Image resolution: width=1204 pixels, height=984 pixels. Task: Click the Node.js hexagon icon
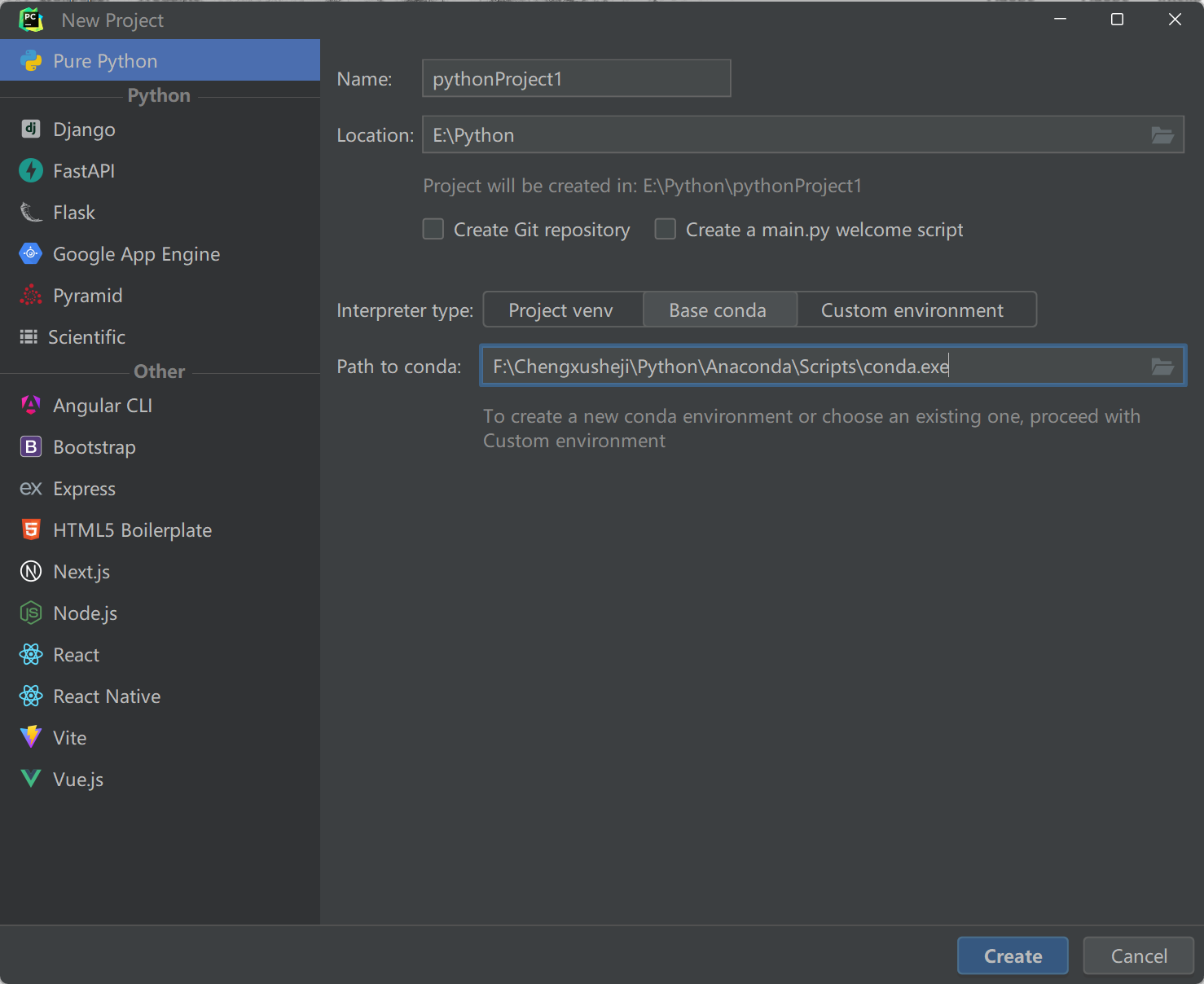tap(31, 613)
